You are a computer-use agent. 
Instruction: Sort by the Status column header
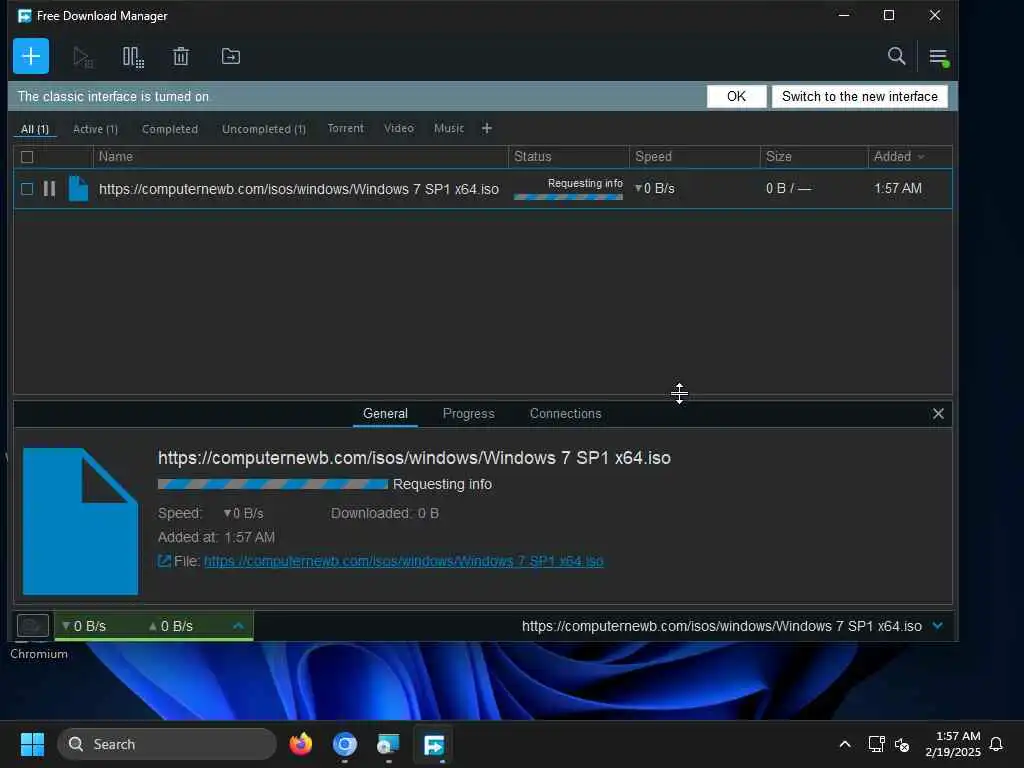point(568,157)
